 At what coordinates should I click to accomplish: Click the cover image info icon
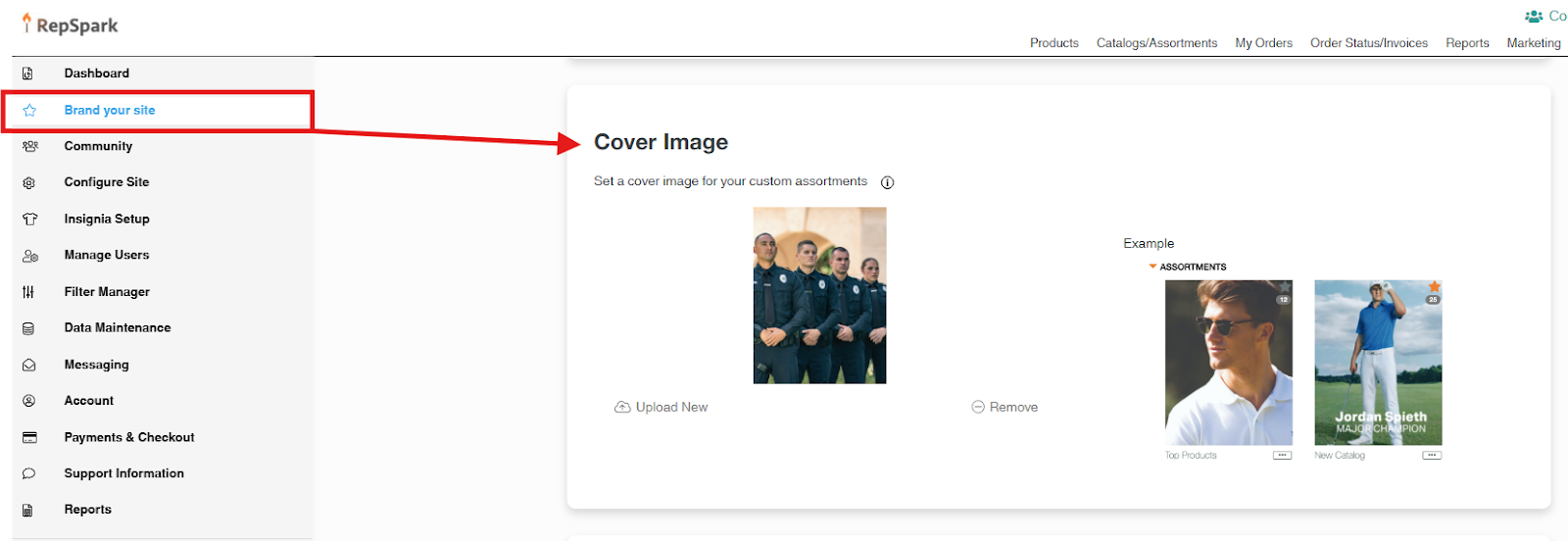click(887, 182)
